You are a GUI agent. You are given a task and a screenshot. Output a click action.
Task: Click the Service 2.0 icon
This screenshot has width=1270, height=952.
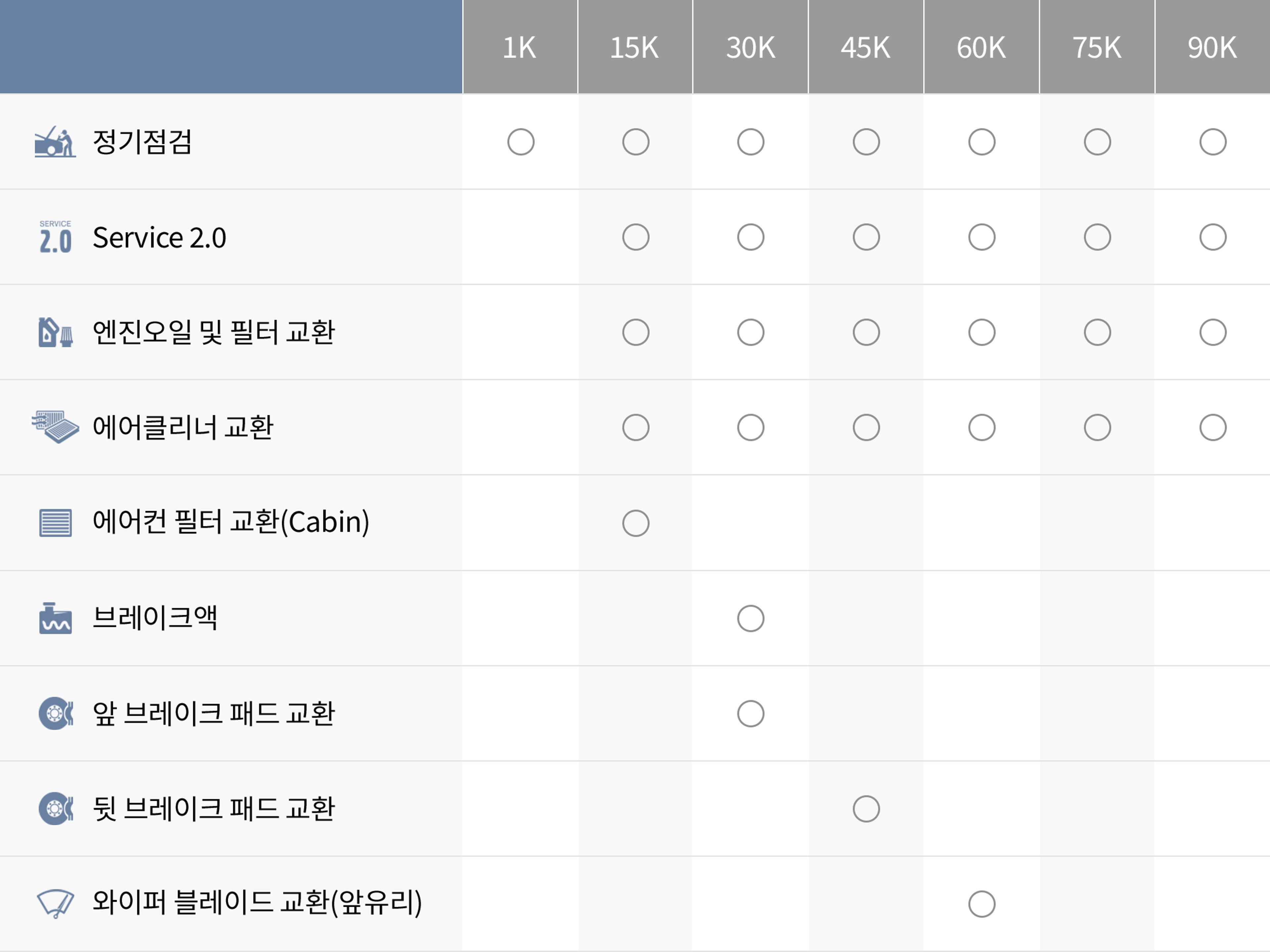[55, 237]
